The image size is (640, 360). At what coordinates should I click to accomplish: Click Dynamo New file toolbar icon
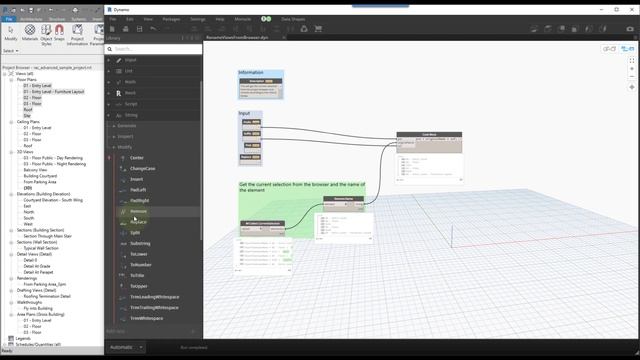click(x=112, y=29)
